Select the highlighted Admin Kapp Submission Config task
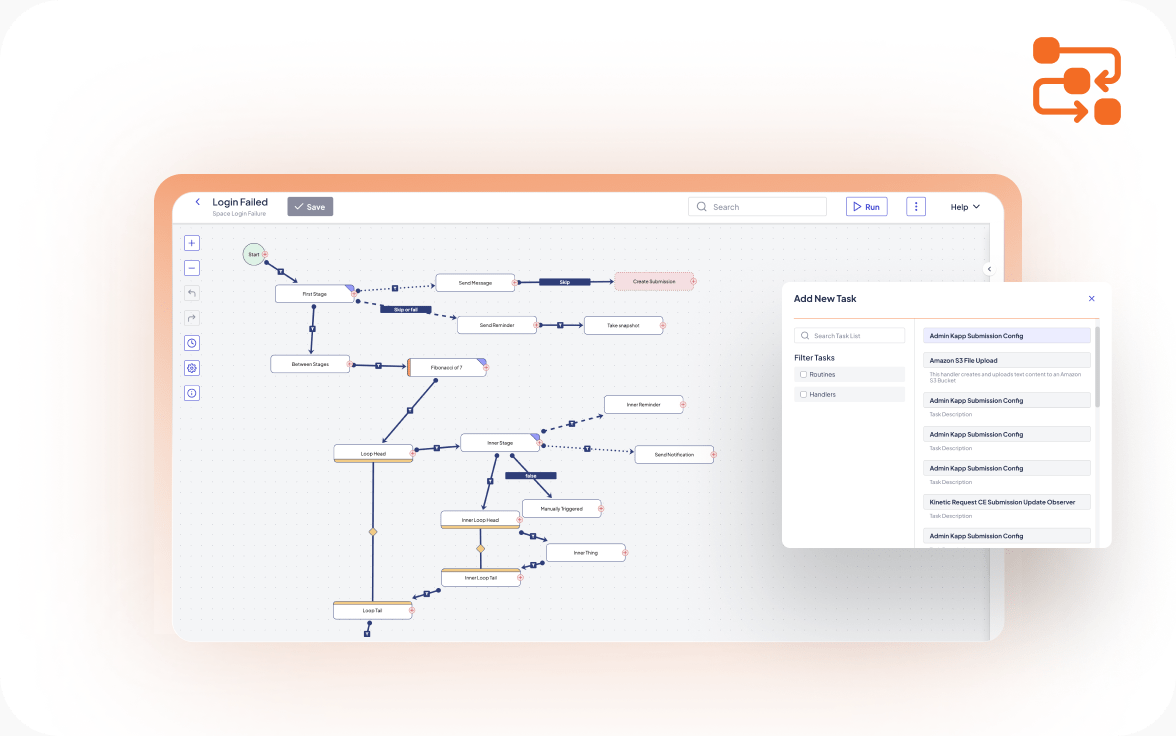1176x736 pixels. [1006, 335]
